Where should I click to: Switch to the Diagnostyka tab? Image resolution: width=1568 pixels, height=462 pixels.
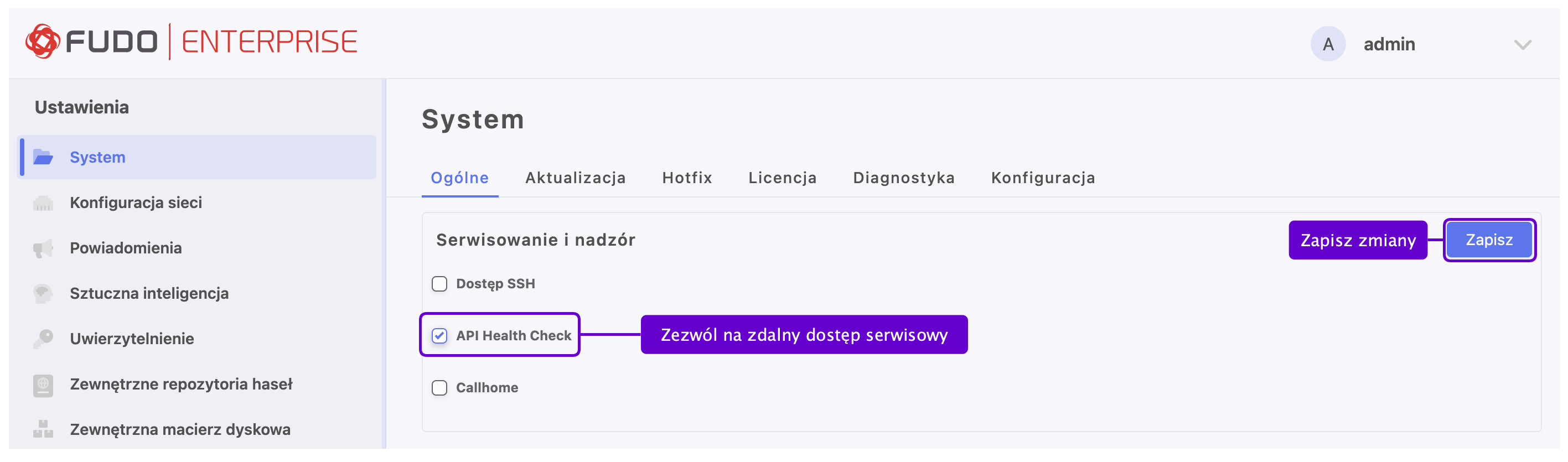coord(903,178)
